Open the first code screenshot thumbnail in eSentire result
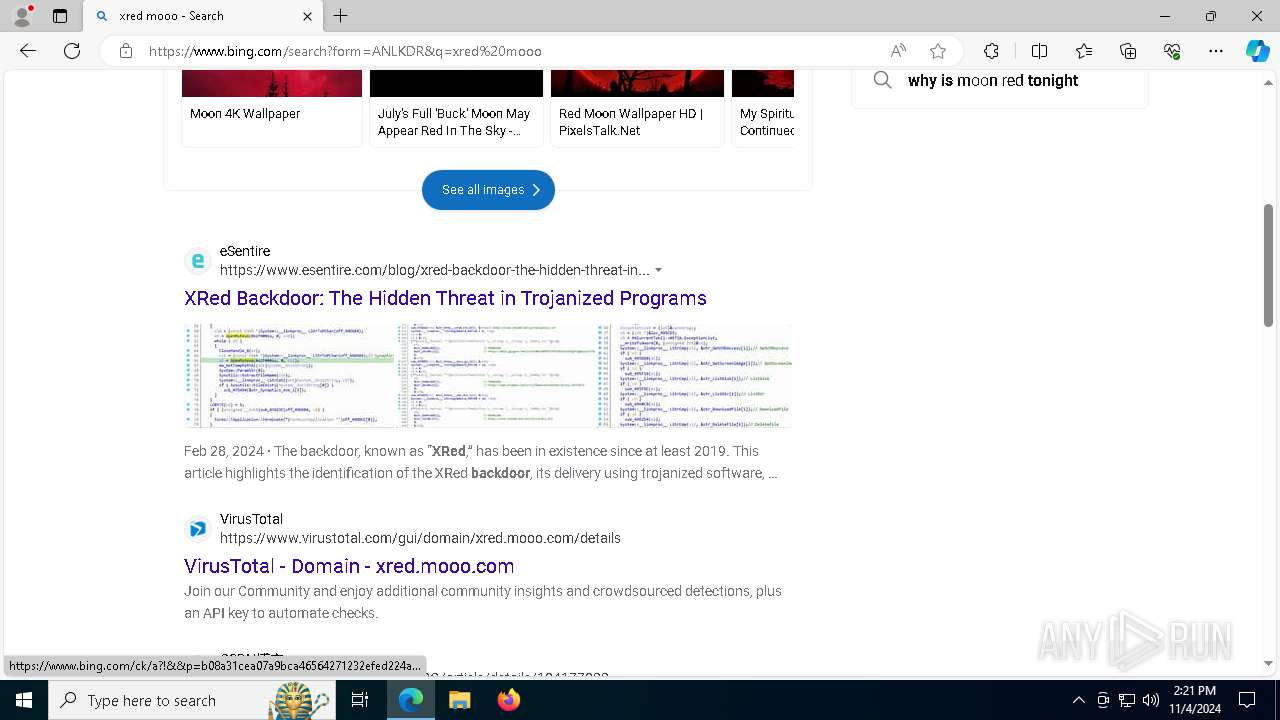Image resolution: width=1280 pixels, height=720 pixels. click(290, 375)
